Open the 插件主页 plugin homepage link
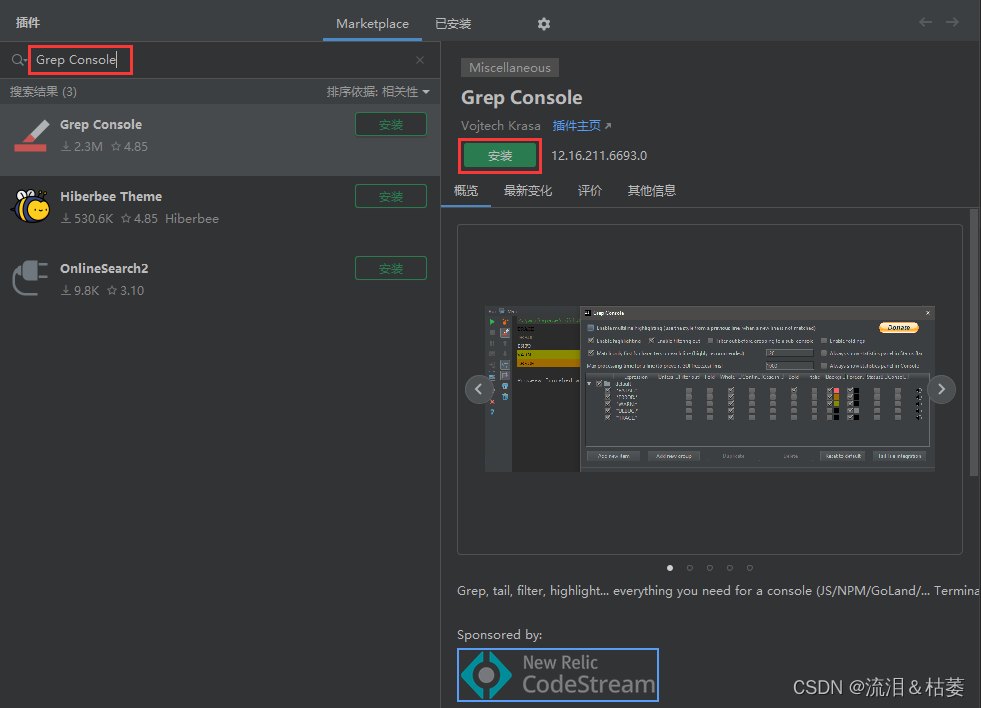 582,126
